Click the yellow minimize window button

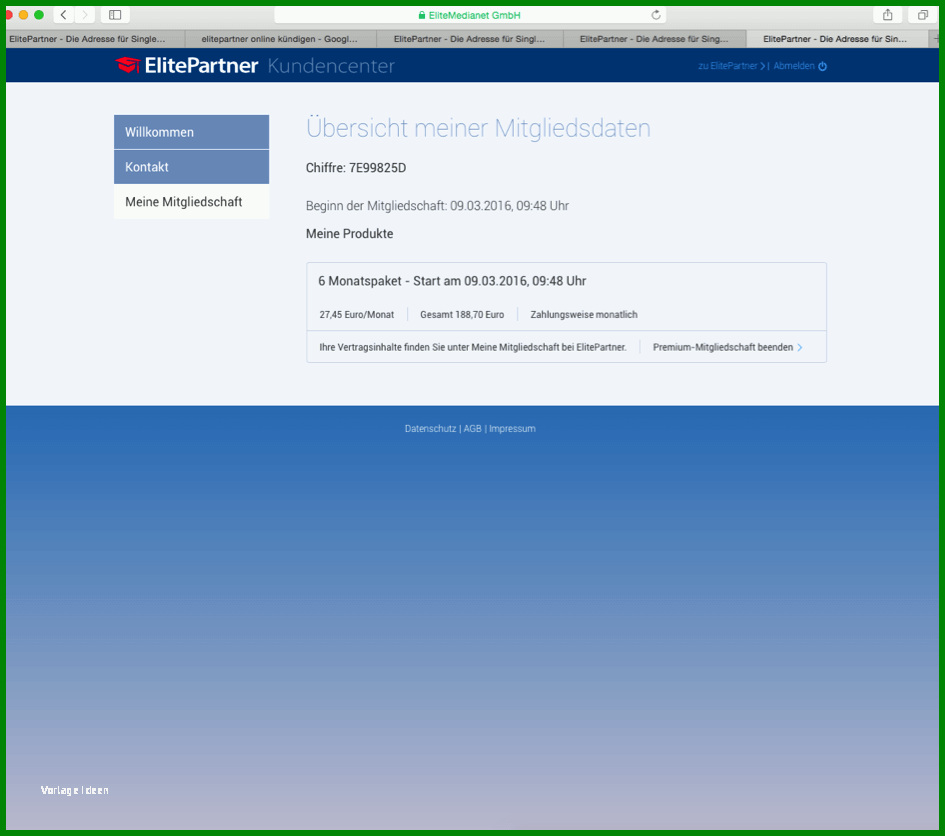pyautogui.click(x=24, y=15)
